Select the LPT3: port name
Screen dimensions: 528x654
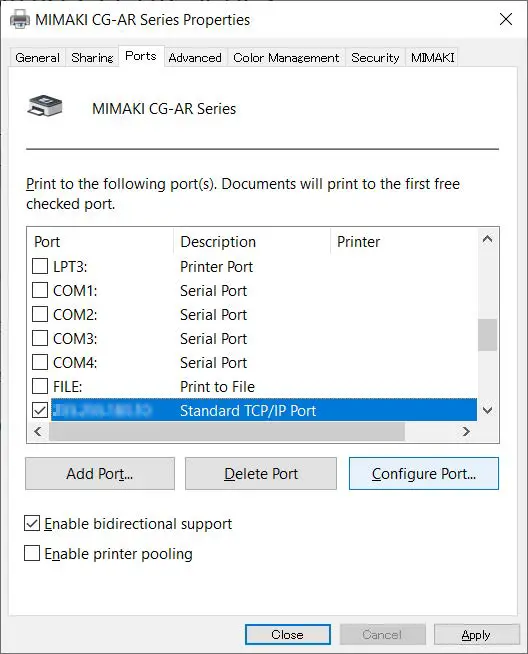coord(70,267)
